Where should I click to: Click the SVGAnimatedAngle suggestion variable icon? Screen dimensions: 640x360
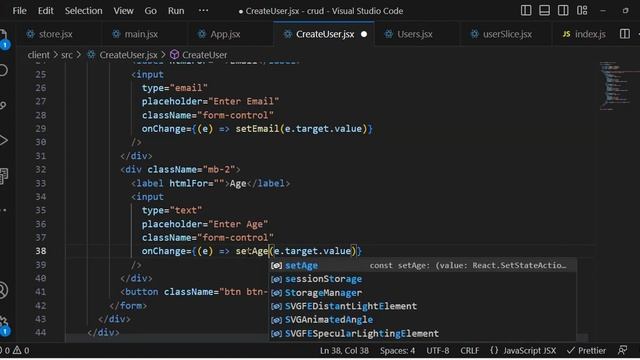click(276, 320)
